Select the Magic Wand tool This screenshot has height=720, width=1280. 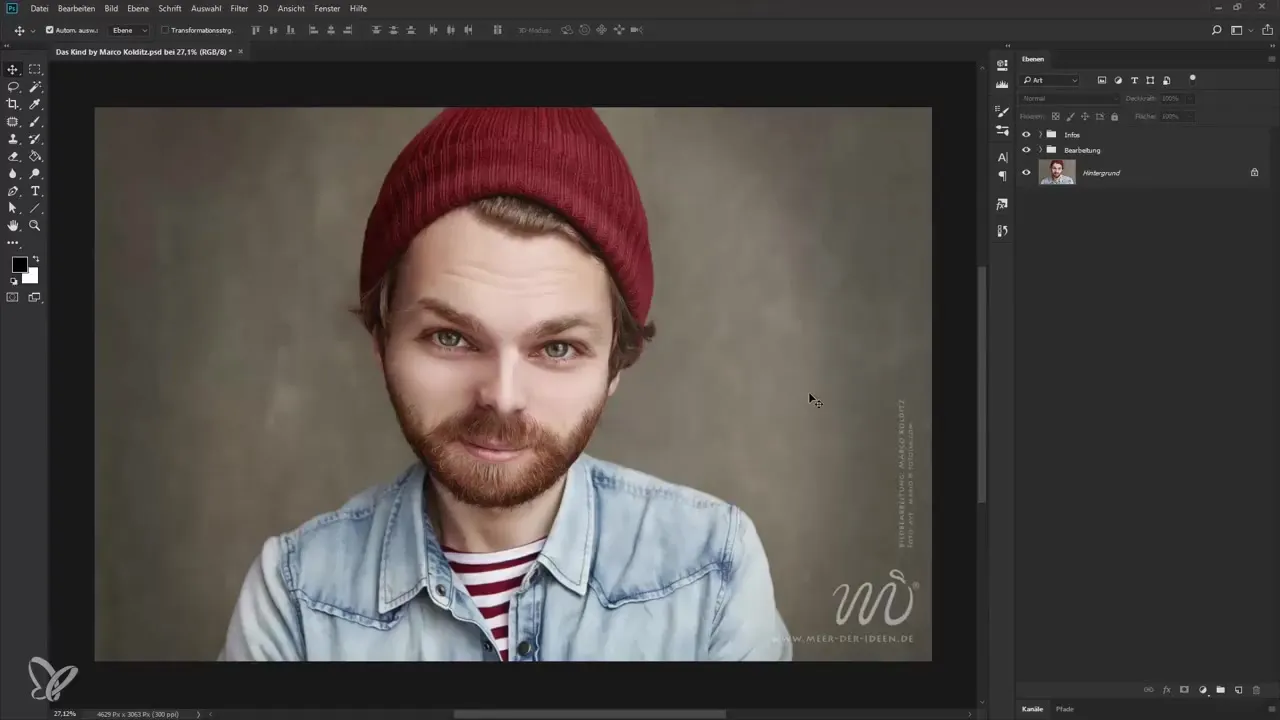click(35, 87)
